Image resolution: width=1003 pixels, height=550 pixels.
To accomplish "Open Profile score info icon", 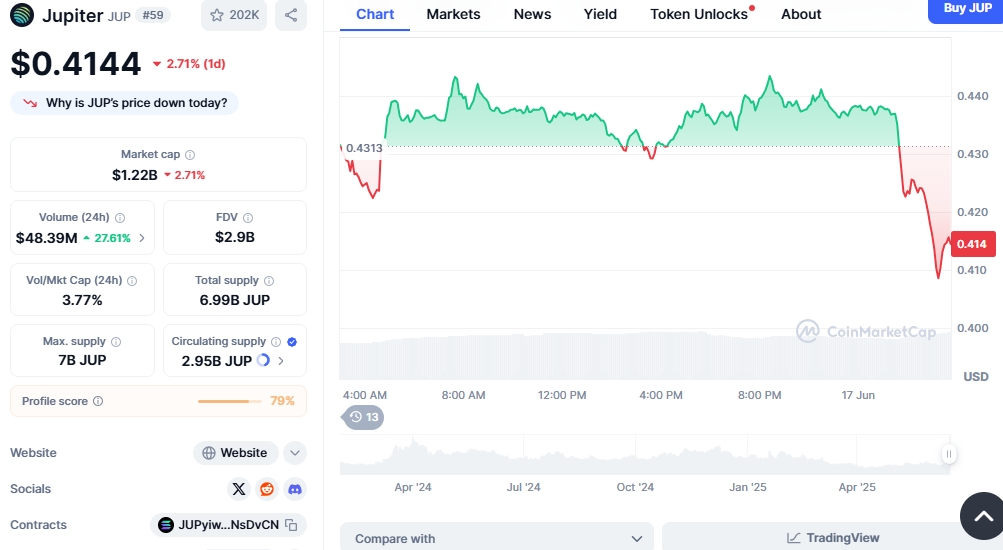I will 98,401.
